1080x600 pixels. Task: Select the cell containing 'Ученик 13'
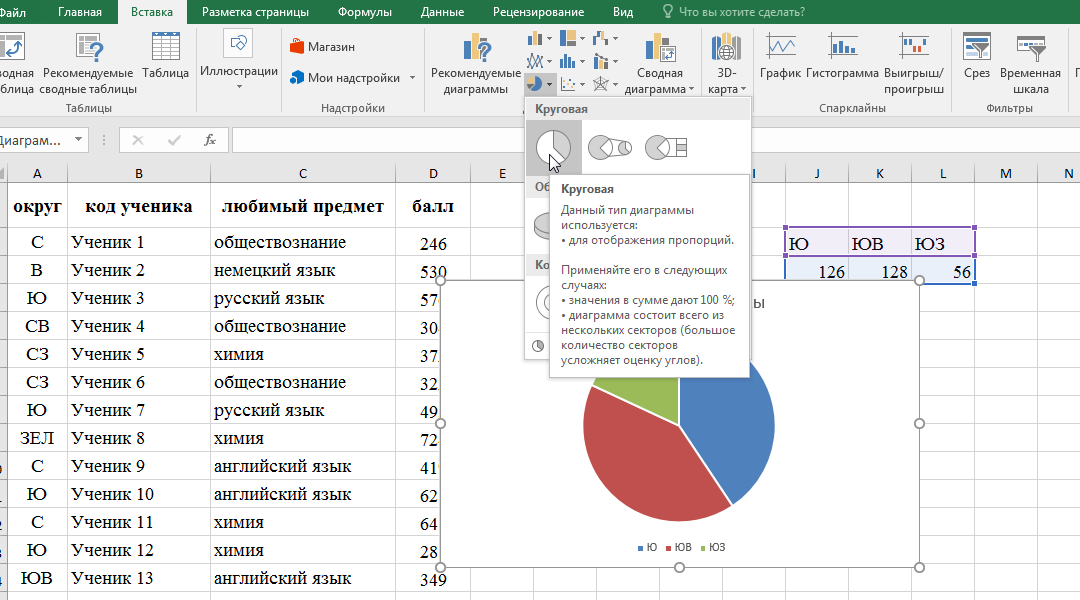point(138,578)
